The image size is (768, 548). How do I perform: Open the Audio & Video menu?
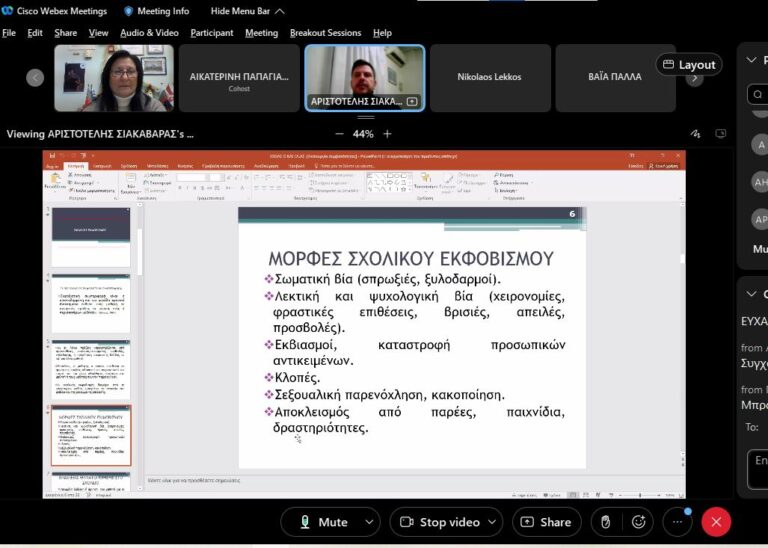click(149, 33)
